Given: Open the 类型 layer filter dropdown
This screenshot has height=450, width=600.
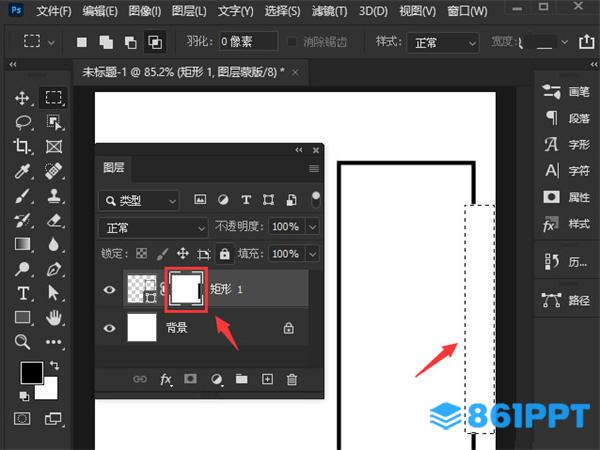Looking at the screenshot, I should [139, 201].
